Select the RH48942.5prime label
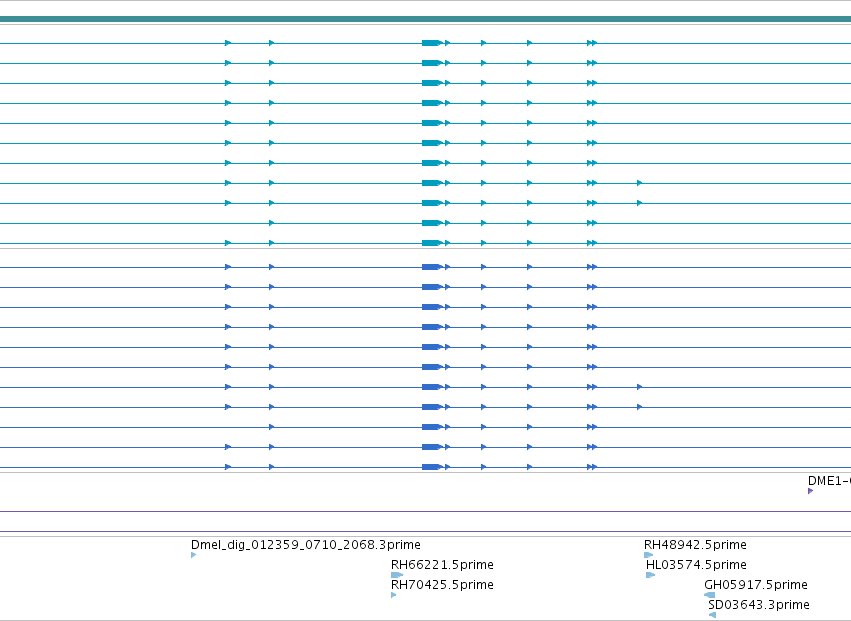Image resolution: width=851 pixels, height=621 pixels. point(695,544)
